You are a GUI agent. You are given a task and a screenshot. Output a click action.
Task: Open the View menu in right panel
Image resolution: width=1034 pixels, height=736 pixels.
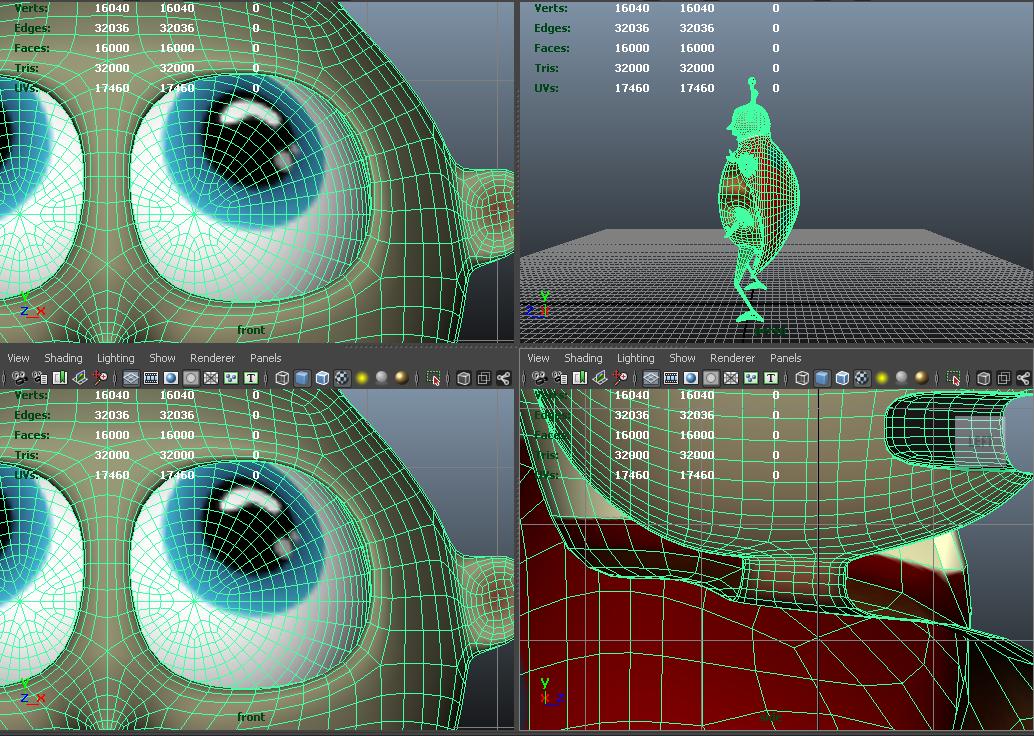(x=538, y=358)
